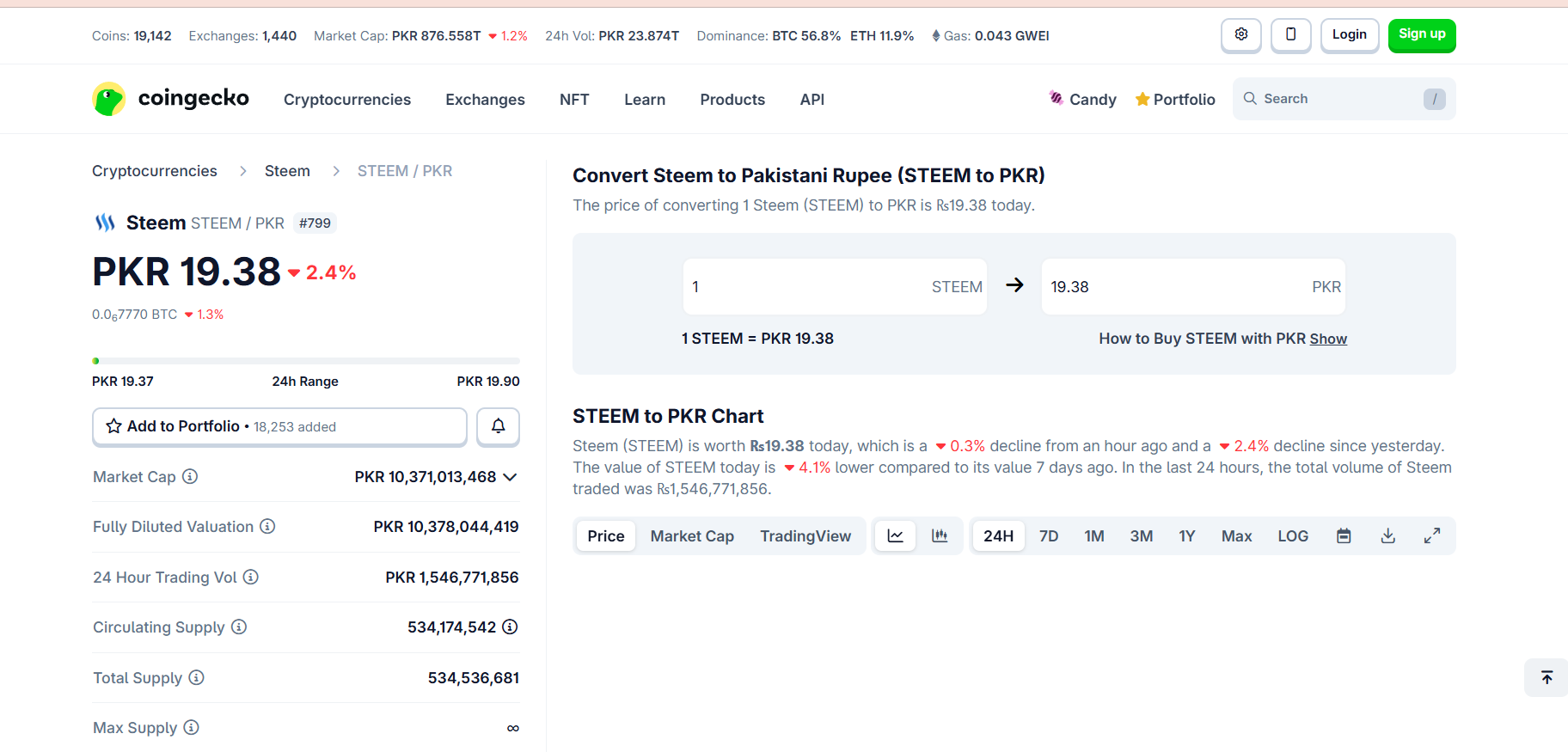Image resolution: width=1568 pixels, height=752 pixels.
Task: Open NFT nav menu
Action: pyautogui.click(x=574, y=99)
